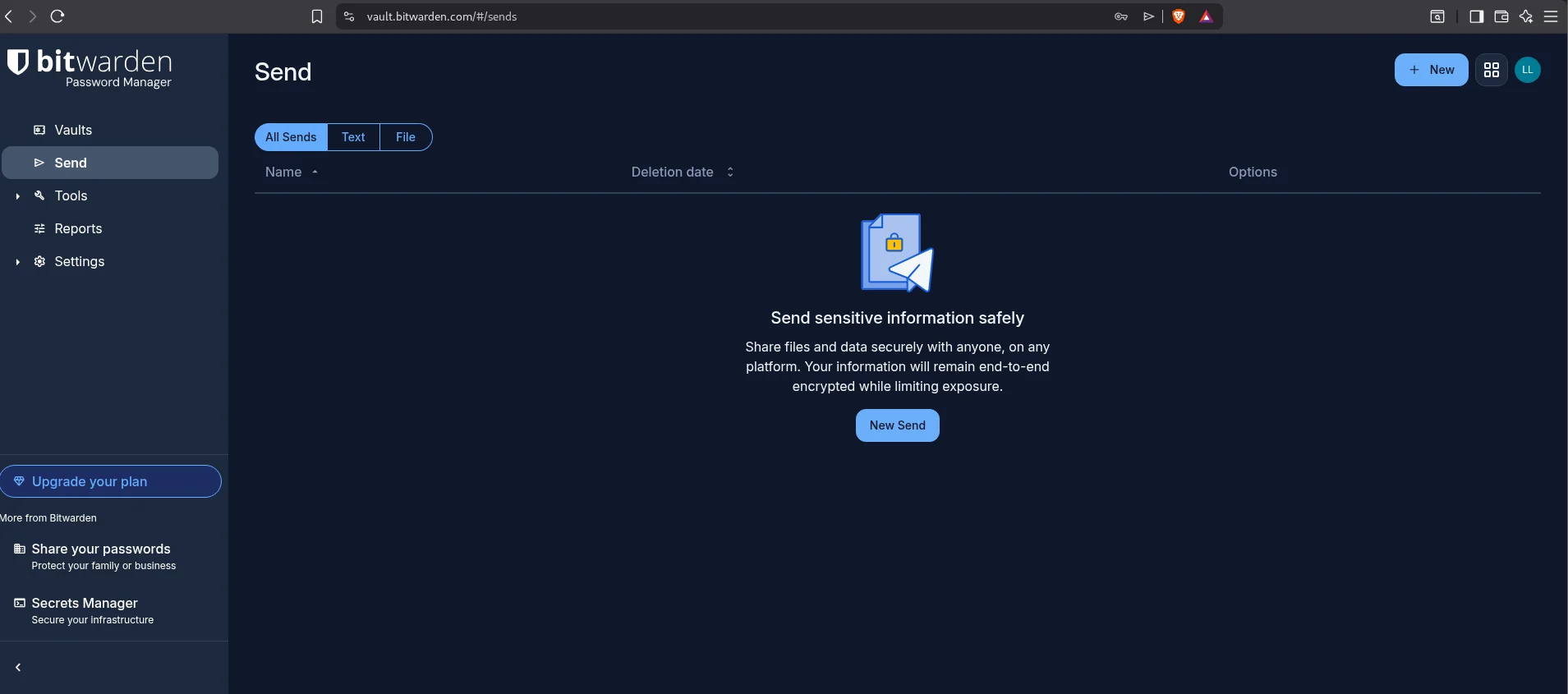Select Send in the sidebar
This screenshot has height=694, width=1568.
110,163
